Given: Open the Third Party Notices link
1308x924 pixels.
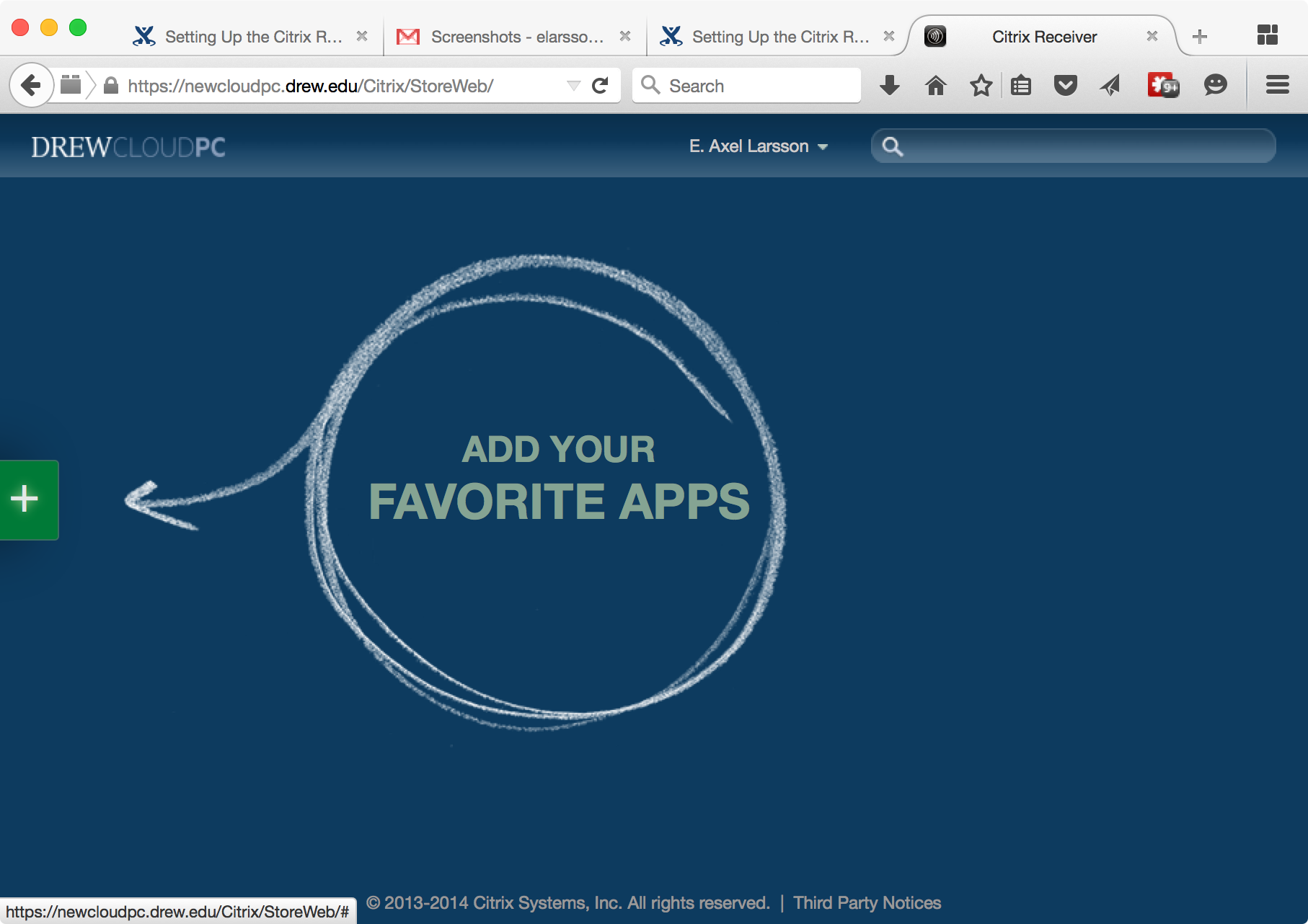Looking at the screenshot, I should tap(867, 903).
